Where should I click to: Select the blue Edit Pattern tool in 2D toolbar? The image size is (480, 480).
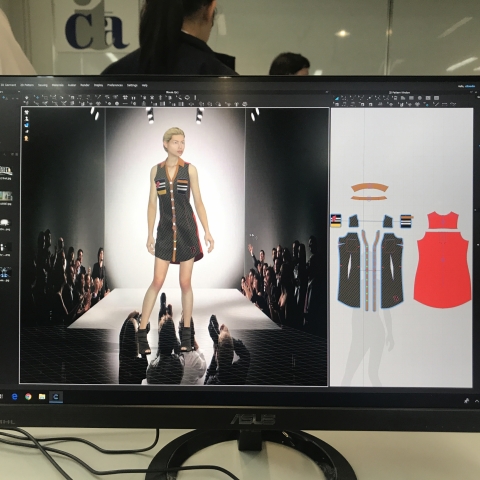[x=337, y=98]
